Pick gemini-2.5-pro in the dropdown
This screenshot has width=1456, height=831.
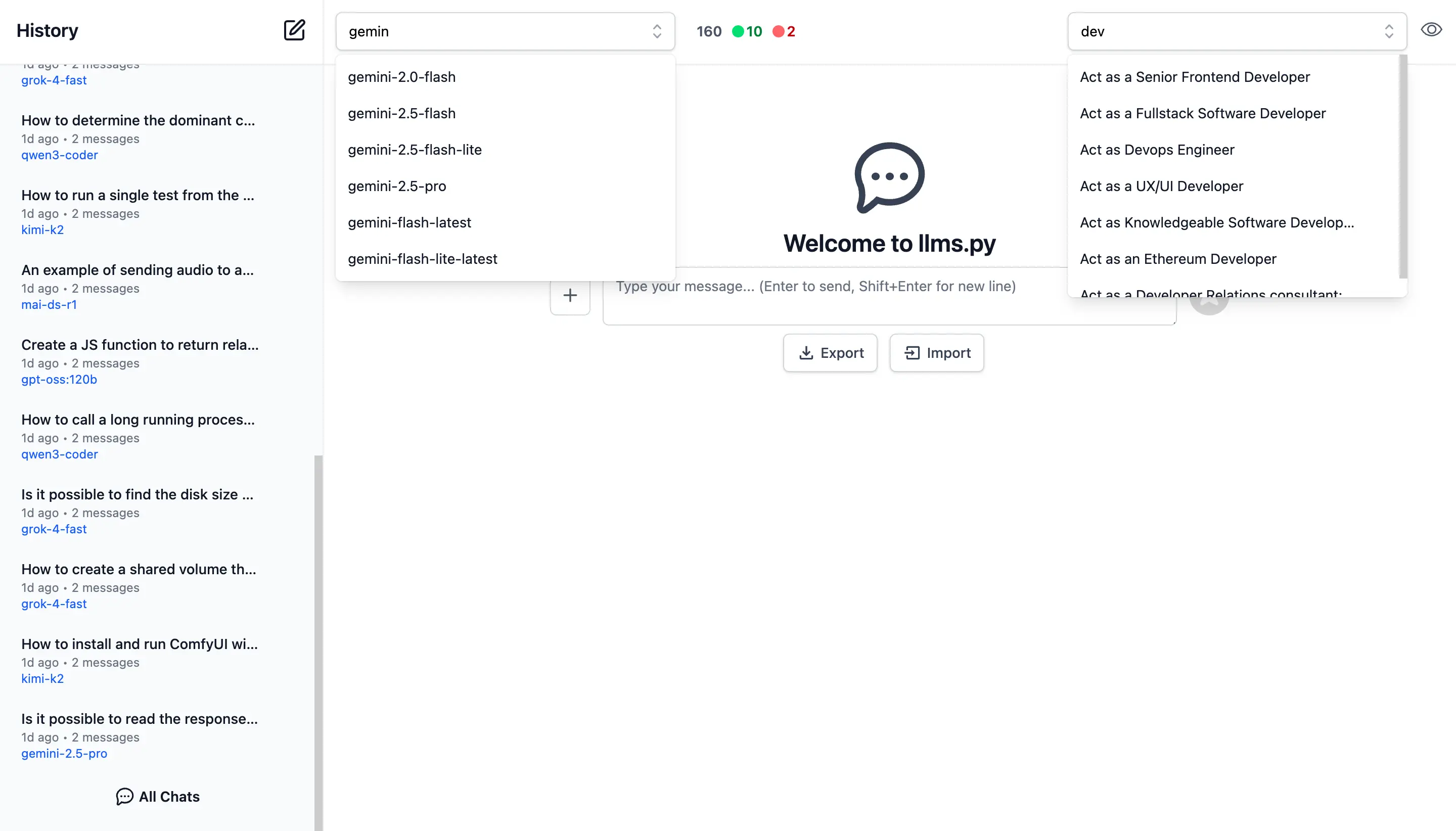coord(505,187)
